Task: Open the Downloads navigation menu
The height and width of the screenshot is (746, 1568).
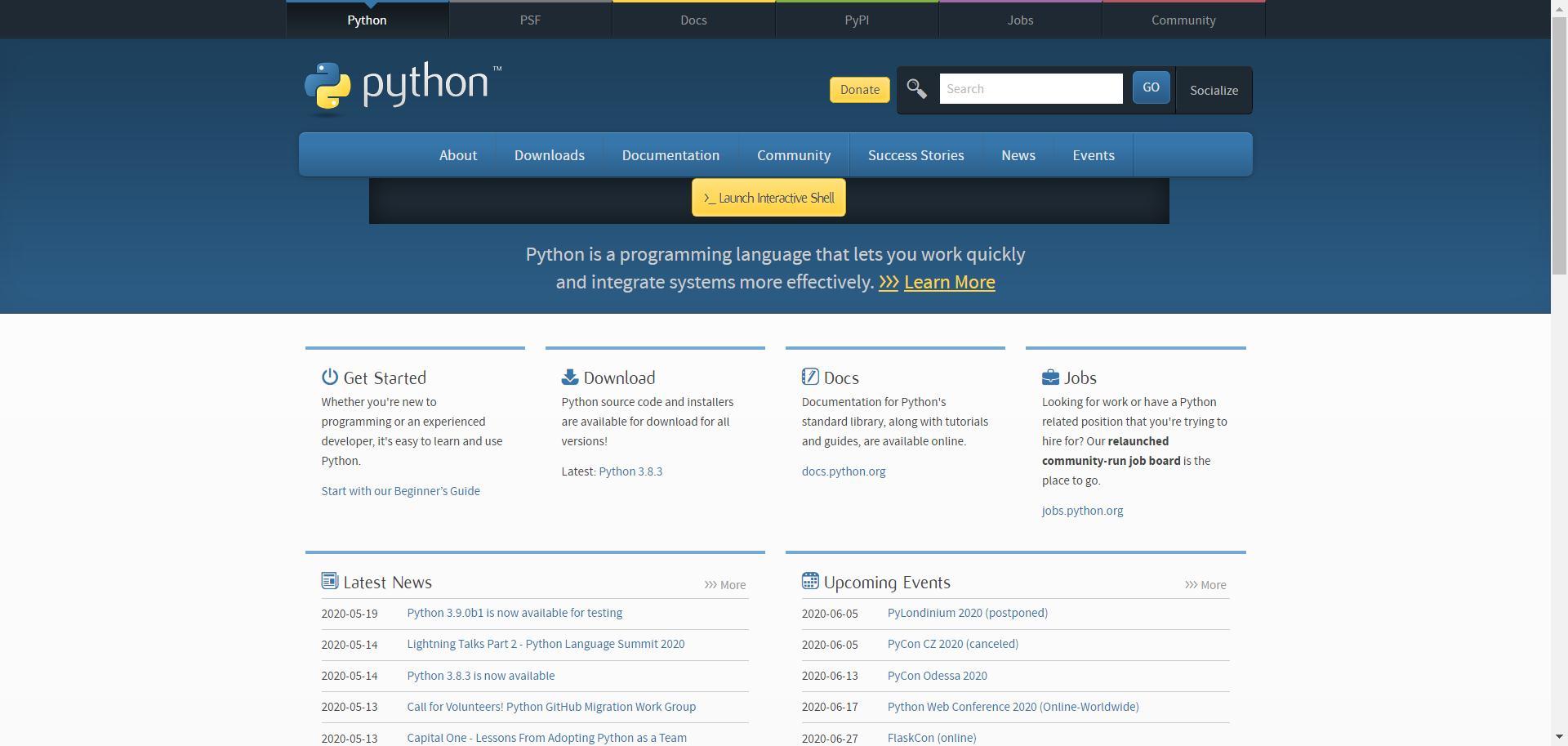Action: click(x=549, y=154)
